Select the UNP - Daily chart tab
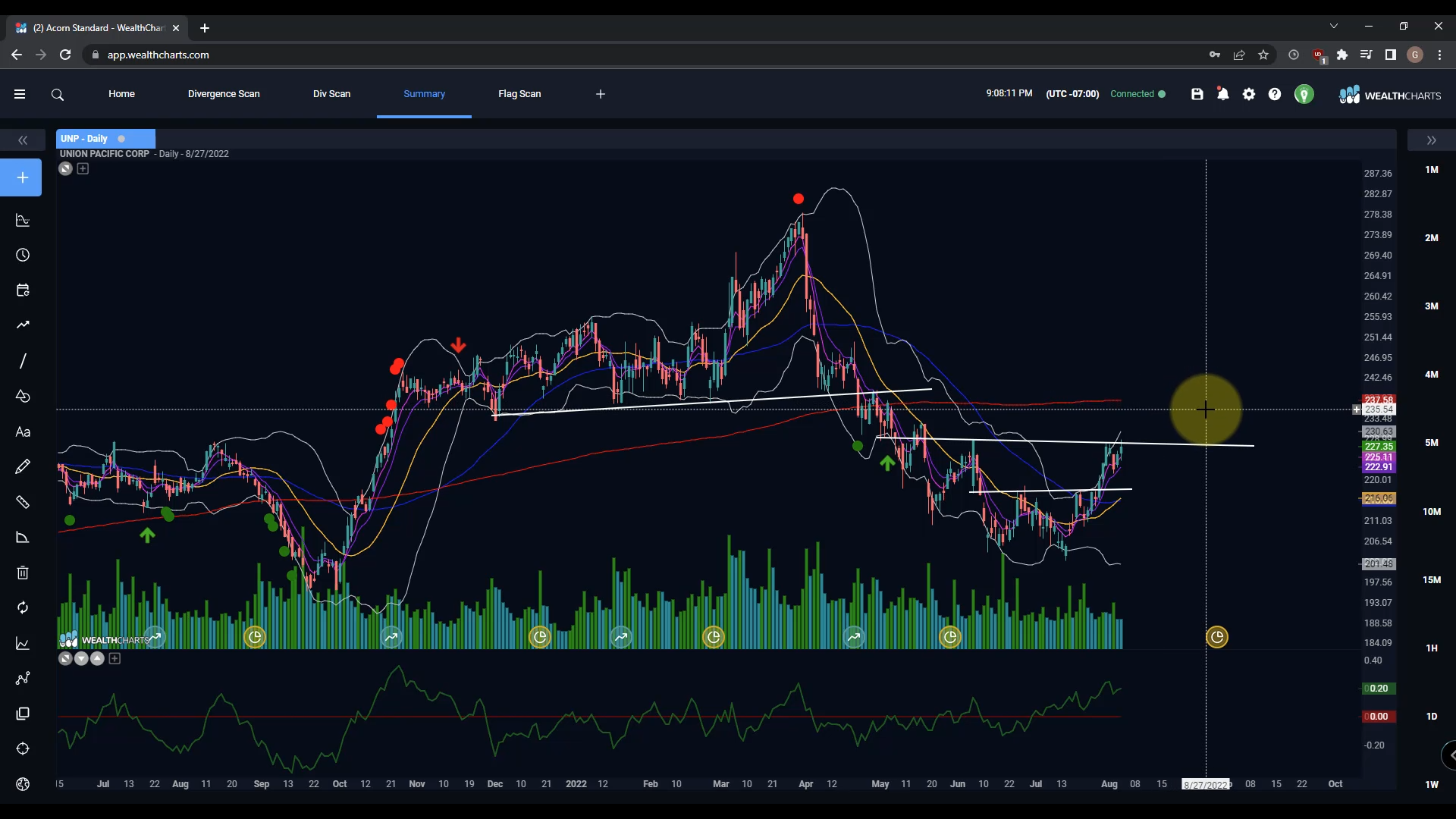The width and height of the screenshot is (1456, 819). click(105, 139)
